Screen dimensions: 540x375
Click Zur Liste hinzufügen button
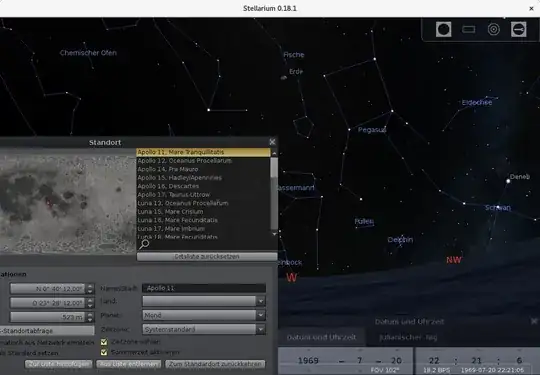(x=59, y=364)
